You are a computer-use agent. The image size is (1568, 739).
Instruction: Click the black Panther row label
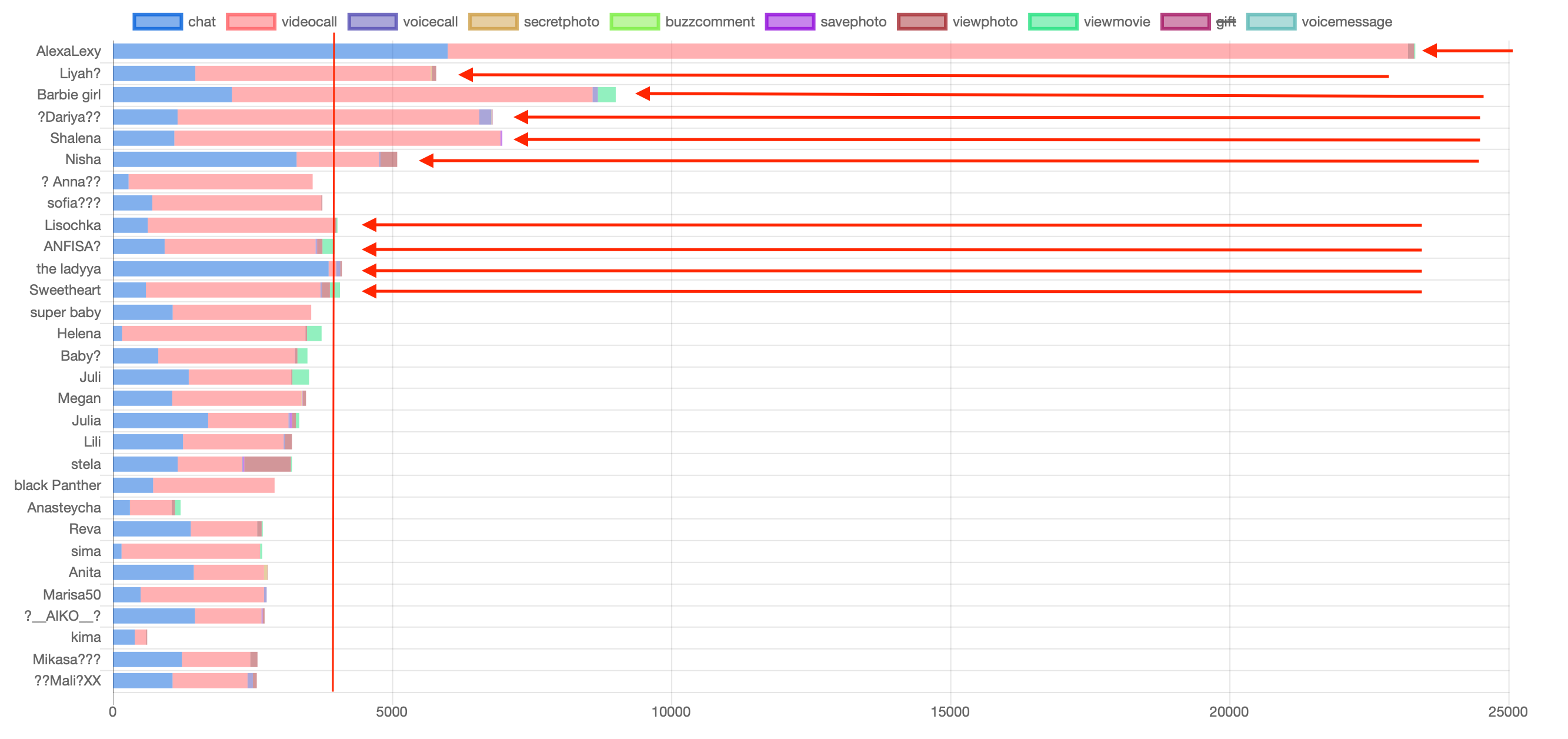(x=57, y=486)
